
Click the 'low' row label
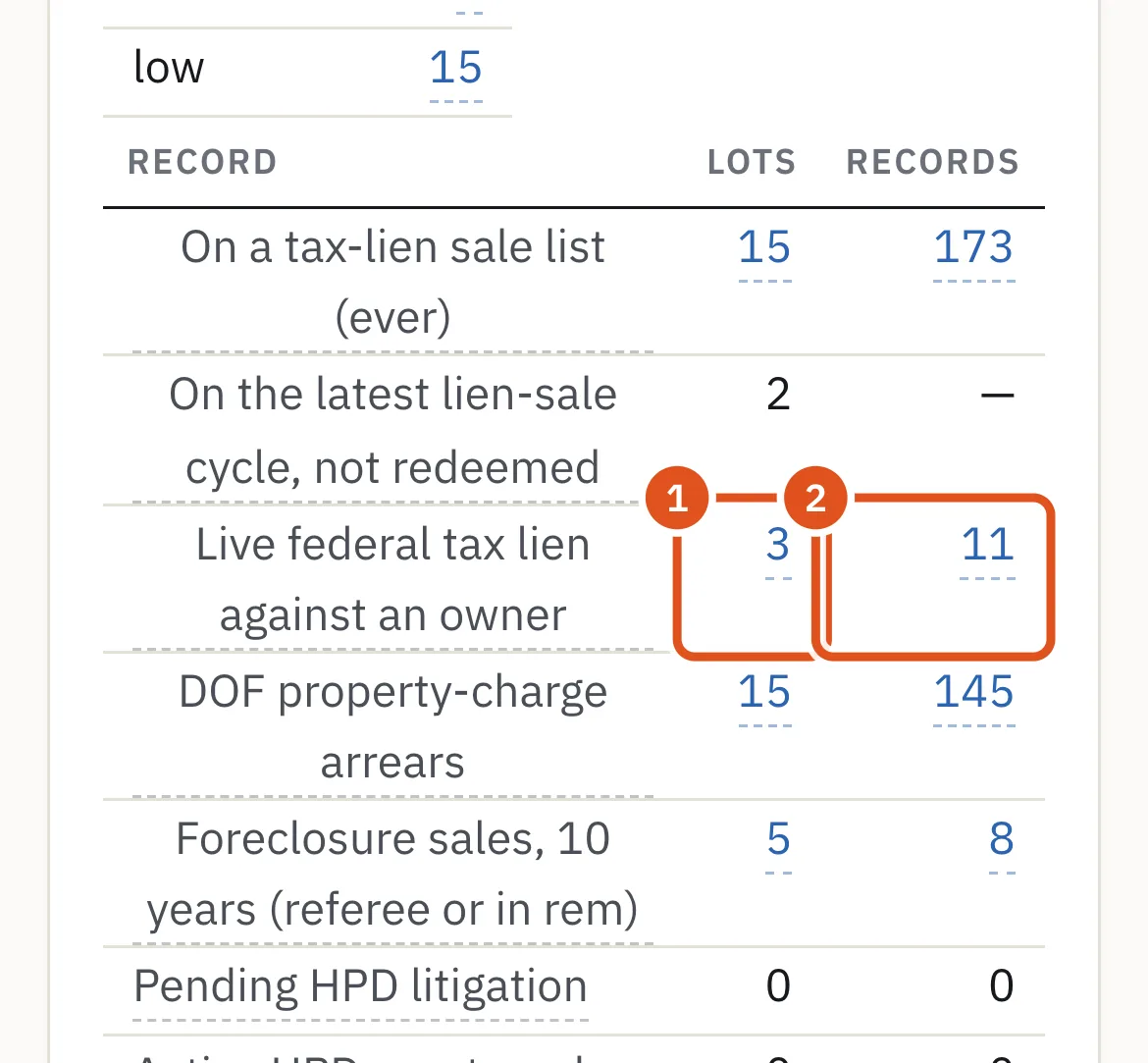pos(169,68)
